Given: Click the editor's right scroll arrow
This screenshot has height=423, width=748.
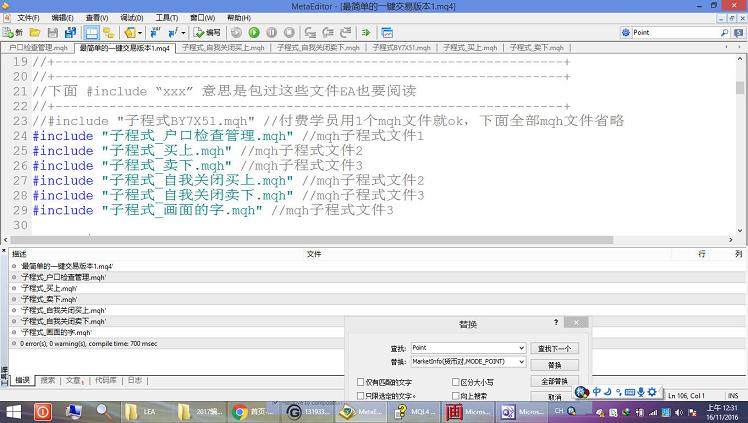Looking at the screenshot, I should click(731, 240).
